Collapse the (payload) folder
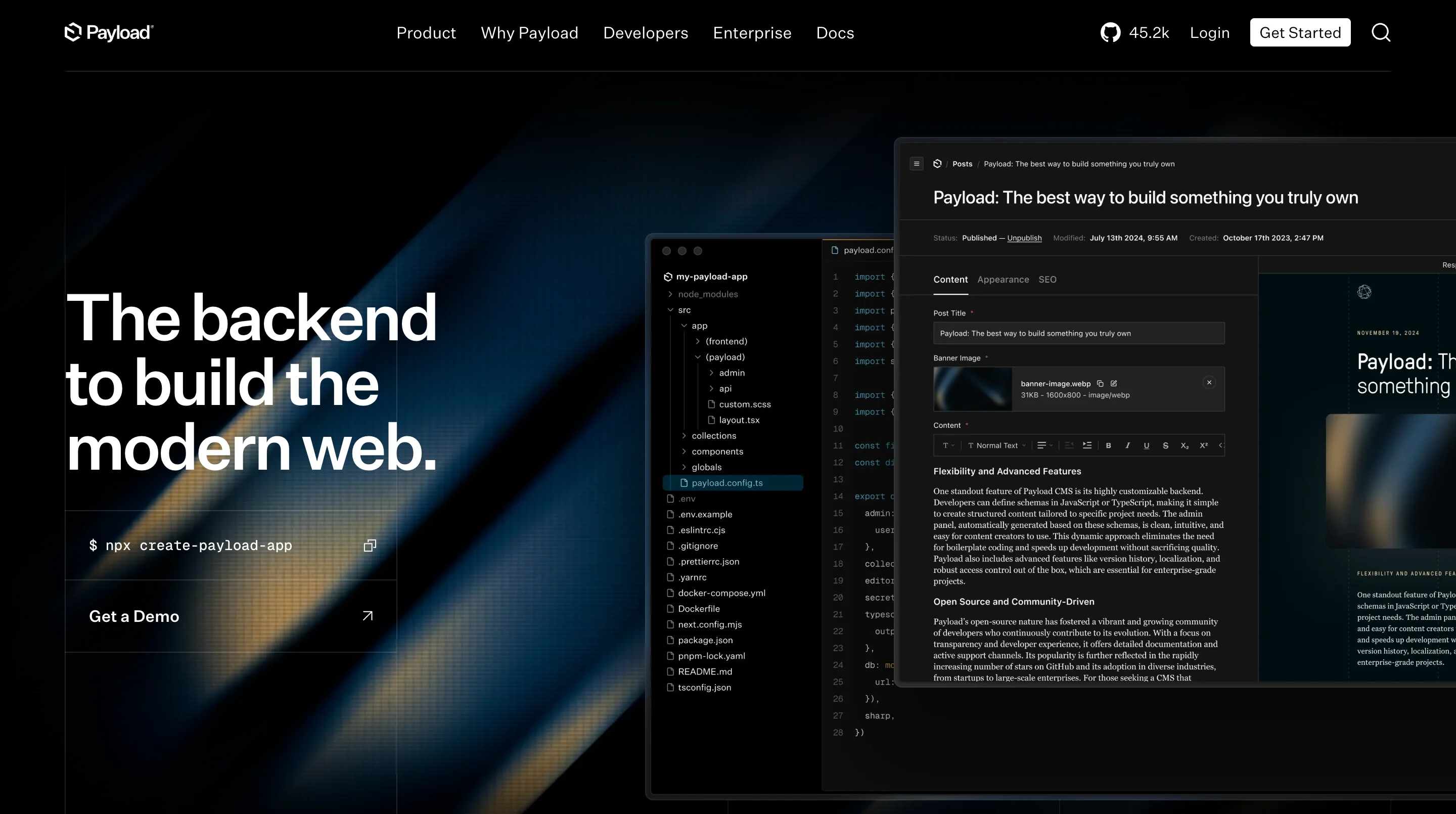This screenshot has height=814, width=1456. (698, 357)
